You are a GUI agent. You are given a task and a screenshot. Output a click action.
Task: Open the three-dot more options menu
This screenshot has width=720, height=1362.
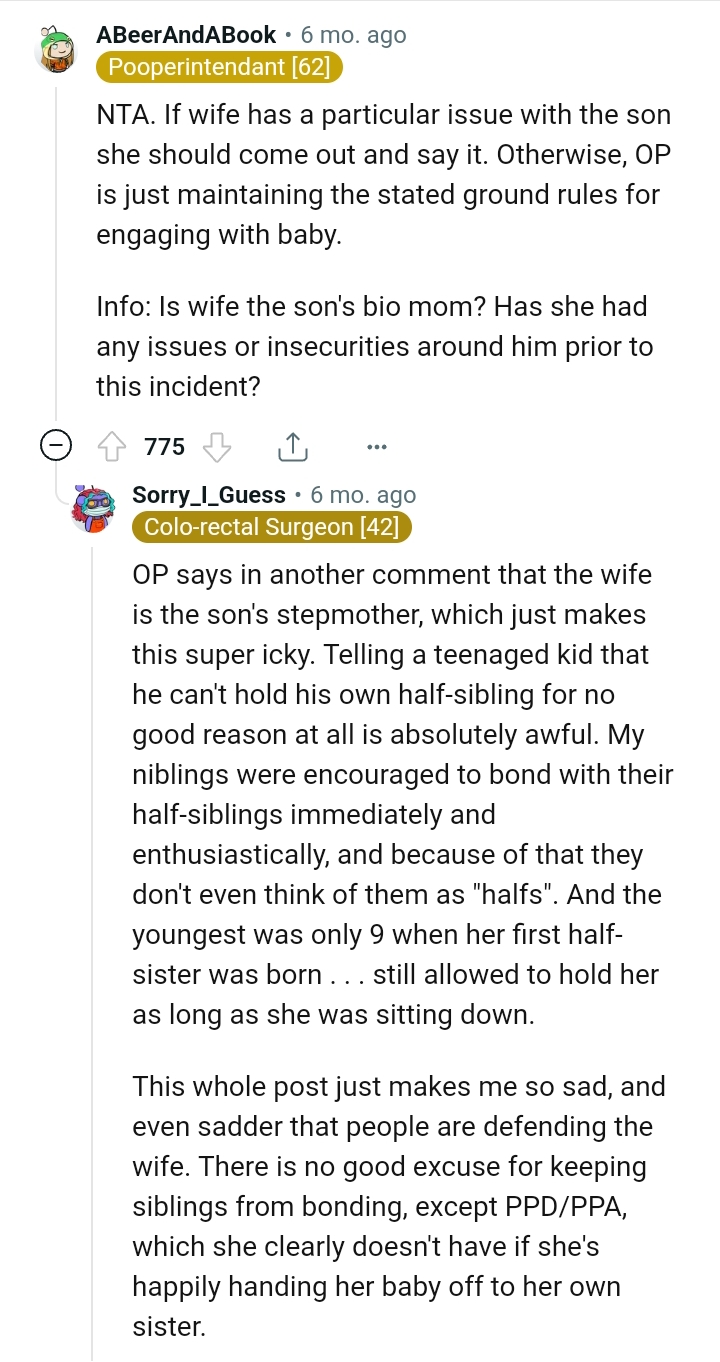(x=376, y=447)
